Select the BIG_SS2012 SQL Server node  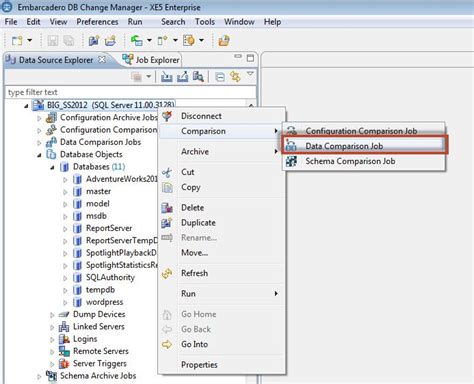point(104,105)
